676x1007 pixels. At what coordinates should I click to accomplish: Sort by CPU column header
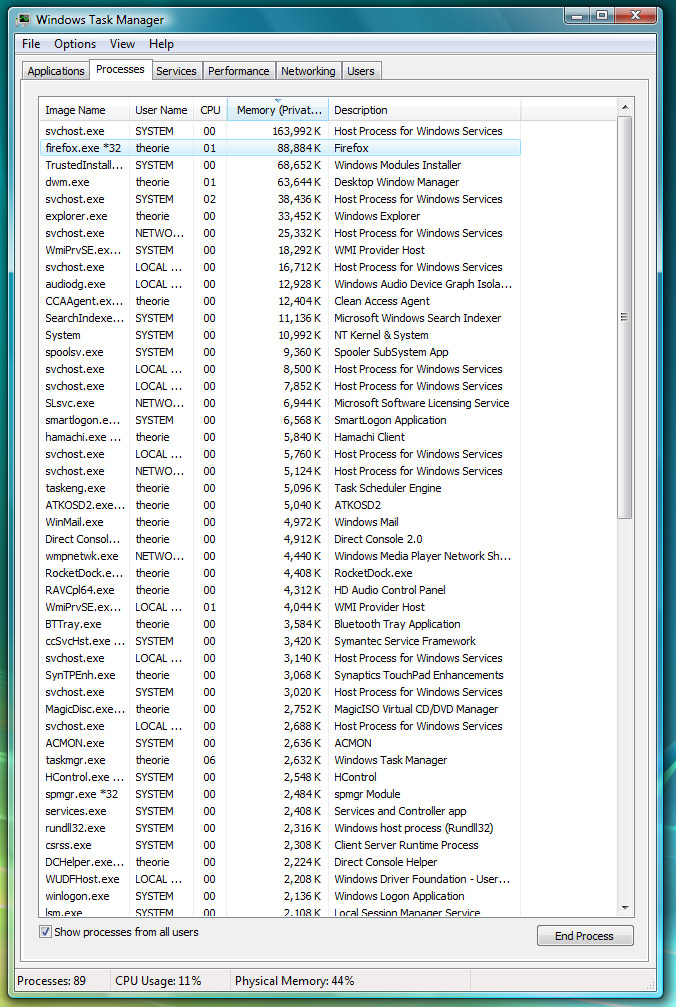tap(210, 110)
